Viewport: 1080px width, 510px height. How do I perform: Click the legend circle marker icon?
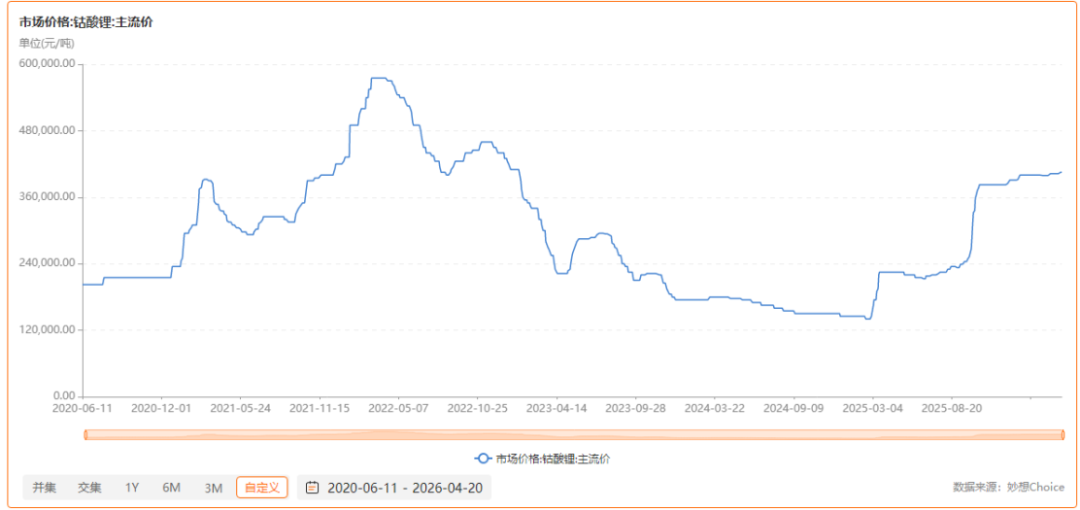(x=483, y=459)
